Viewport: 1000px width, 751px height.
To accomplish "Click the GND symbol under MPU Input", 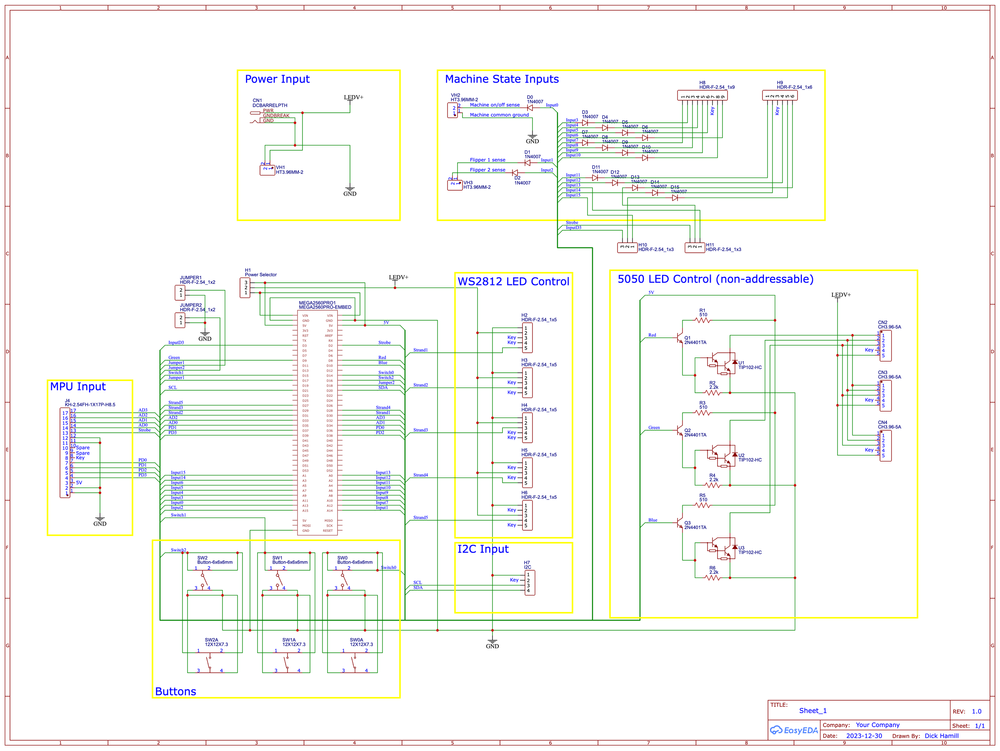I will pos(99,521).
